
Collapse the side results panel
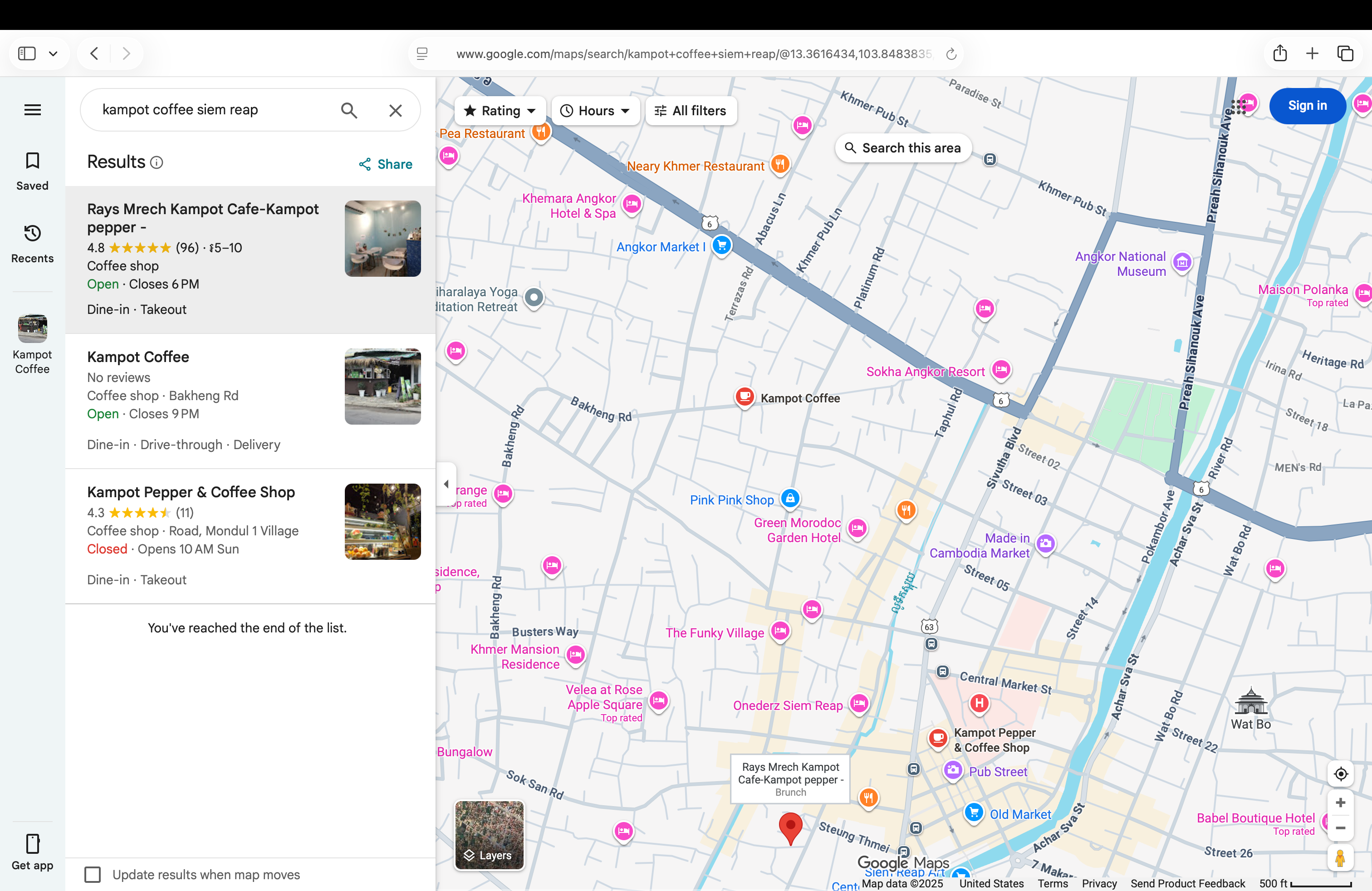(446, 484)
